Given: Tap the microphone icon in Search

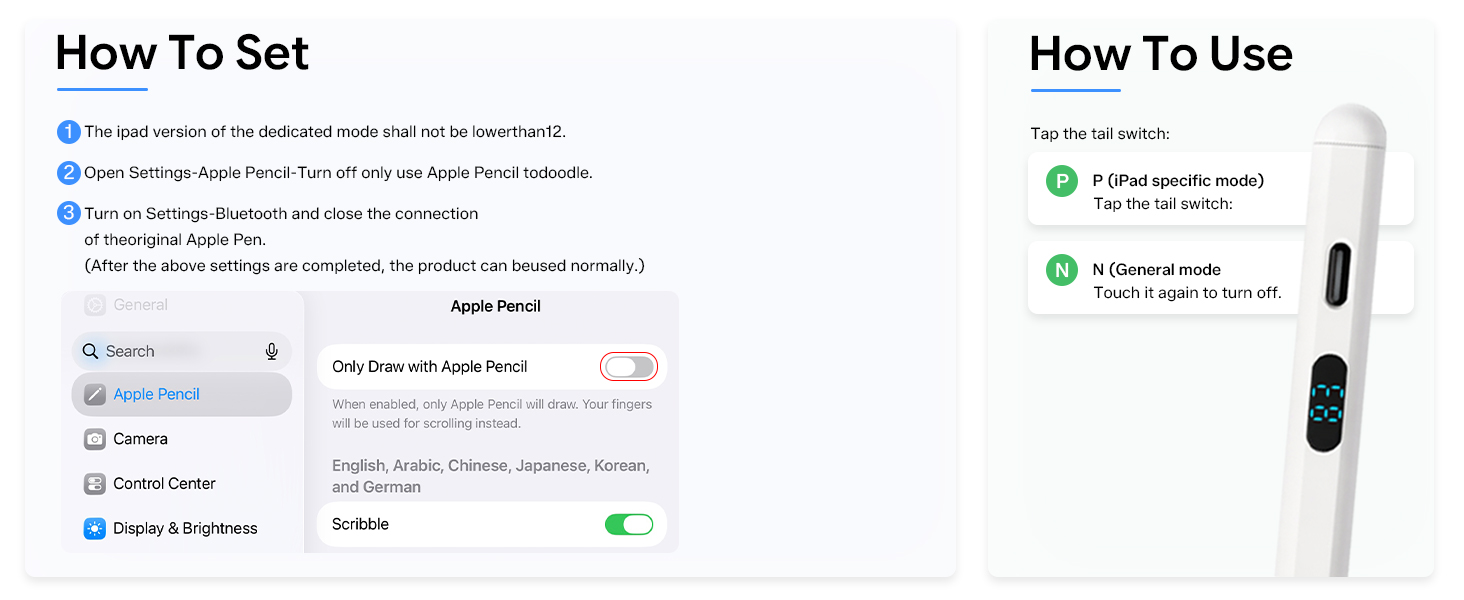Looking at the screenshot, I should [x=271, y=351].
